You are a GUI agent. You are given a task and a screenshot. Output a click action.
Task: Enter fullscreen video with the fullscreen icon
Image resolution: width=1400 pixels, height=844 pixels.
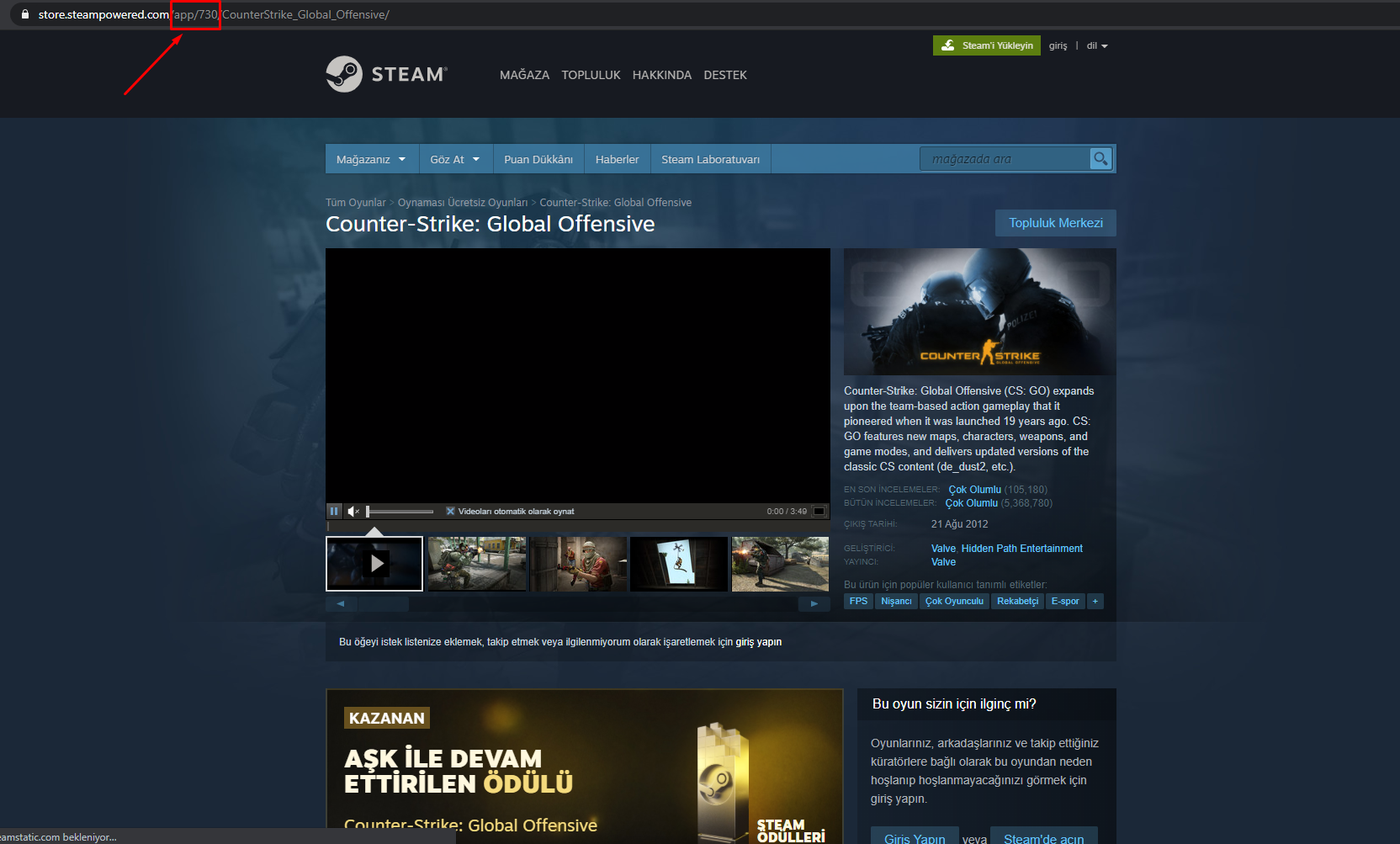(x=819, y=511)
